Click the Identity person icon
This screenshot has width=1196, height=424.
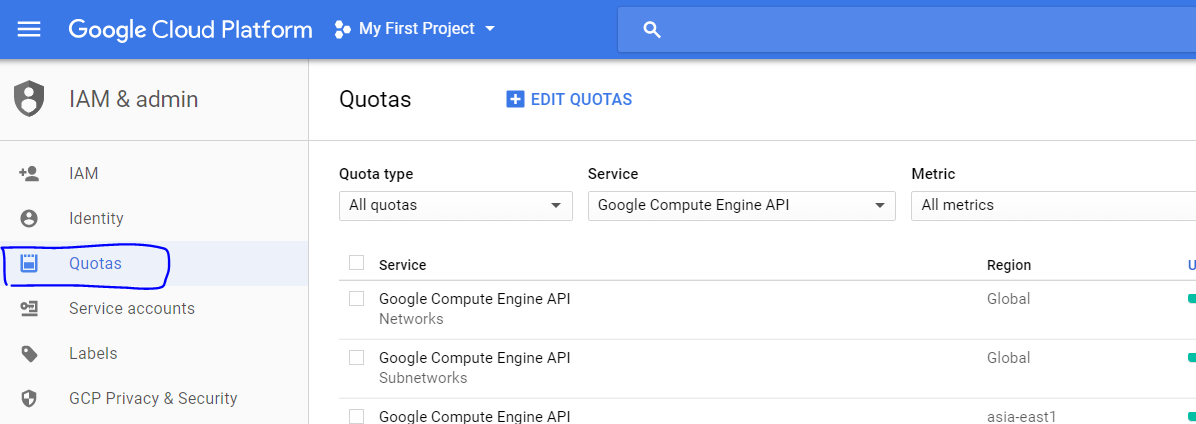coord(29,219)
